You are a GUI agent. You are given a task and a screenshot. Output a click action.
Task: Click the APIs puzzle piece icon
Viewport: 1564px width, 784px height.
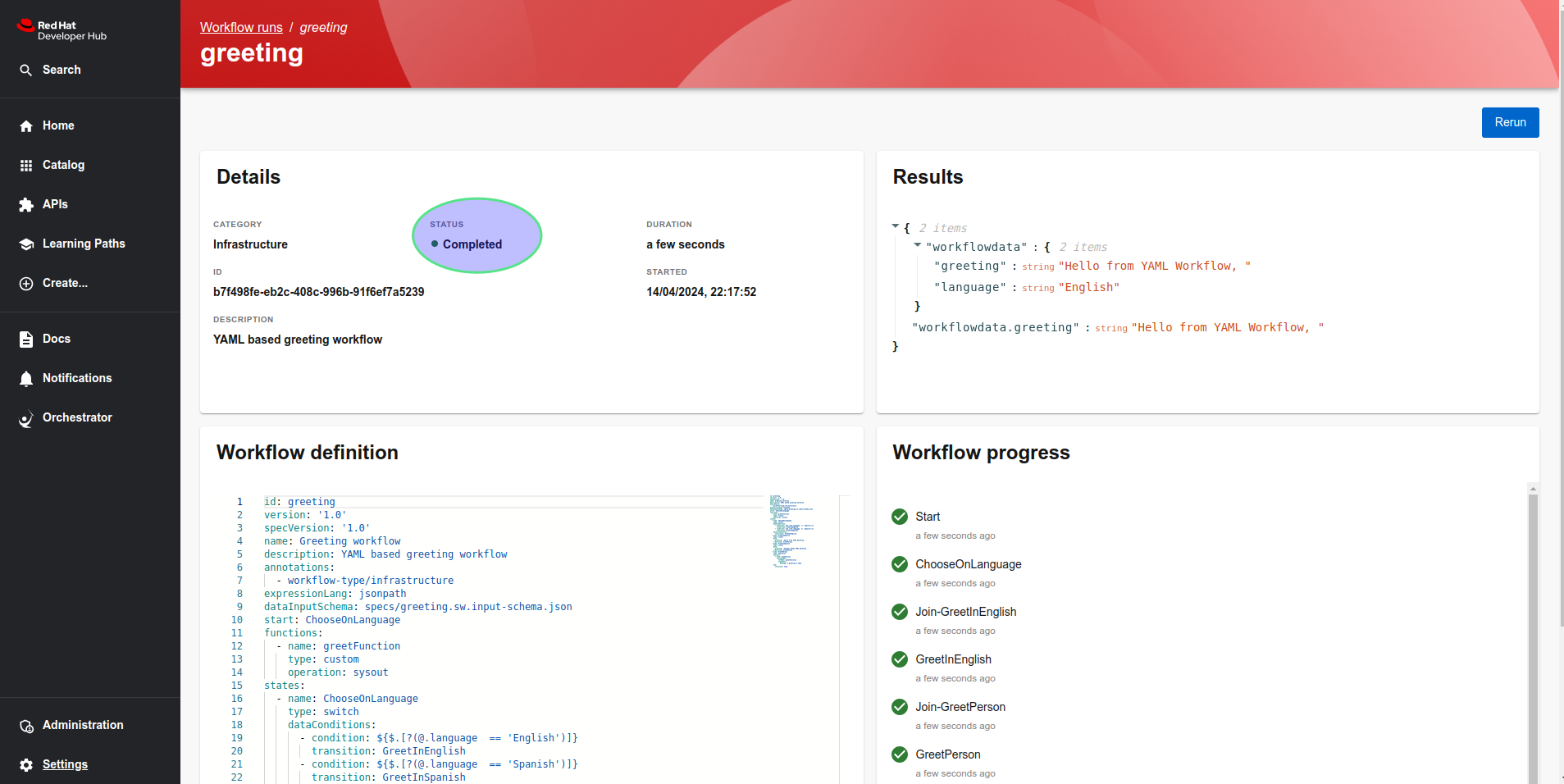pos(26,205)
